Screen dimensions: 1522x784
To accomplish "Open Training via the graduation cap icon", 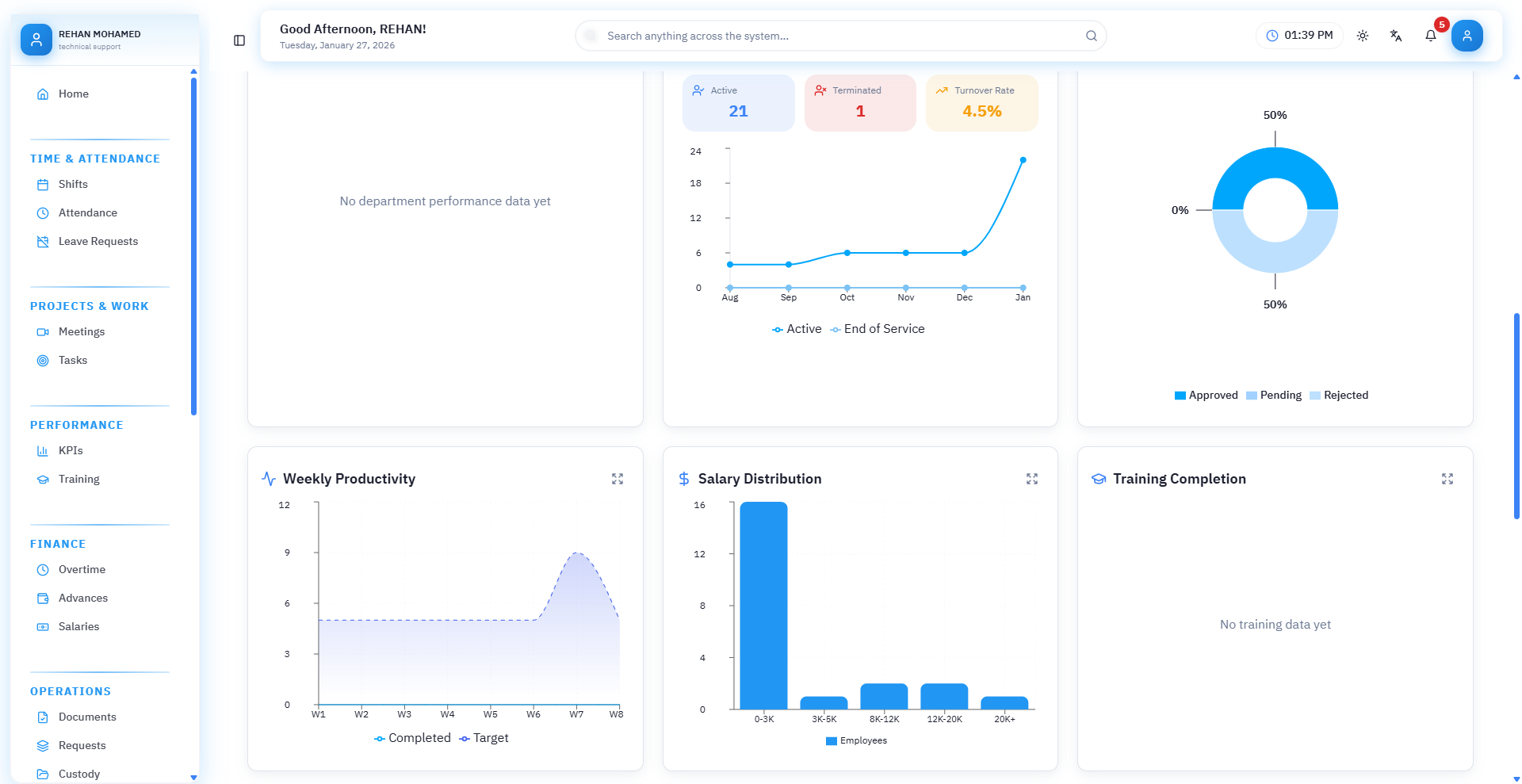I will (x=44, y=479).
